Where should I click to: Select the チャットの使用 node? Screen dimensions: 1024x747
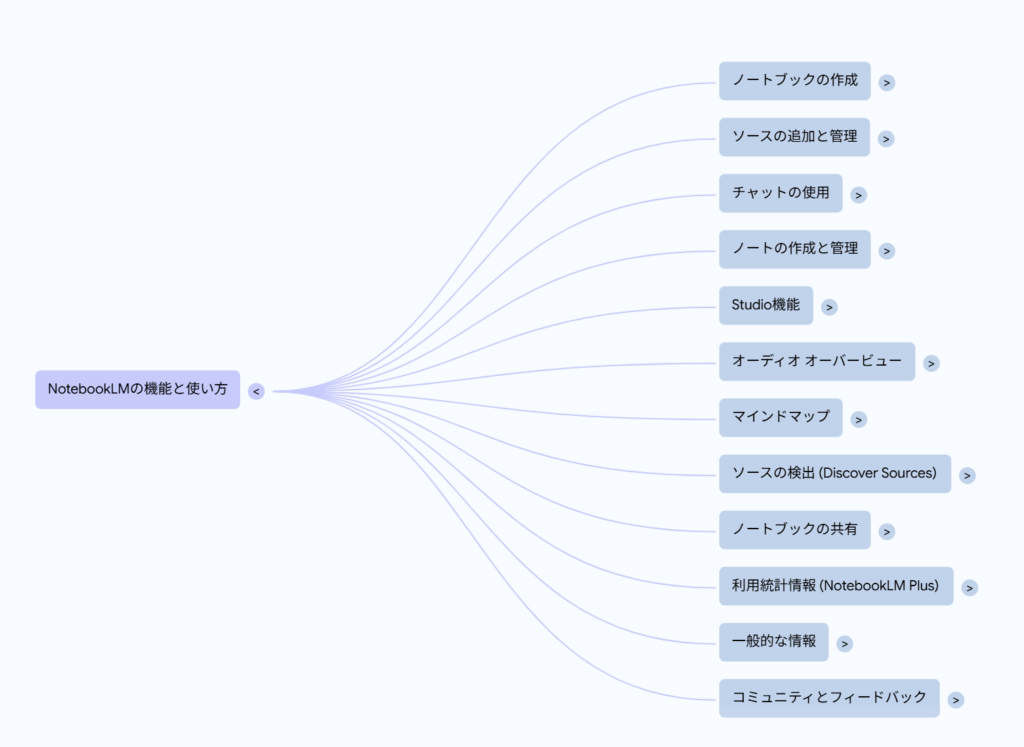tap(781, 193)
